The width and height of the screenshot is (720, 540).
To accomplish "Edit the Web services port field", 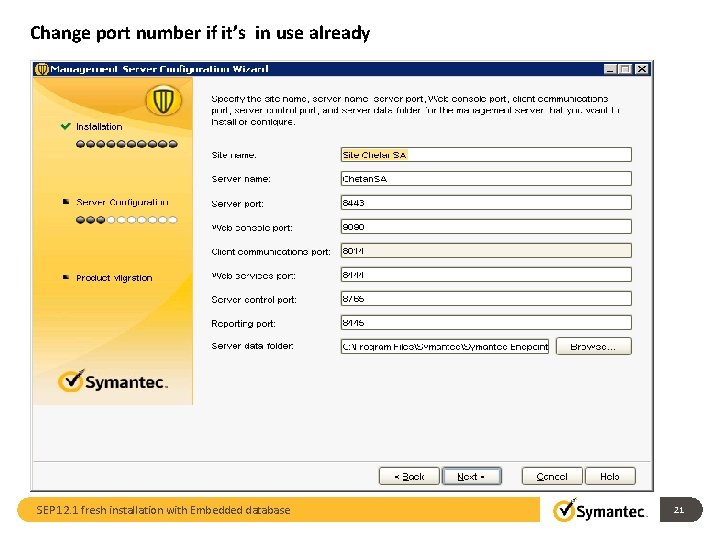I will click(x=486, y=275).
